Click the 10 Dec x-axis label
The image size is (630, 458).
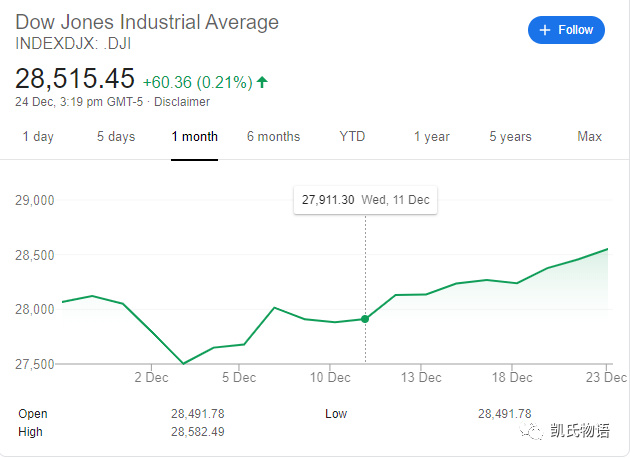pyautogui.click(x=330, y=378)
